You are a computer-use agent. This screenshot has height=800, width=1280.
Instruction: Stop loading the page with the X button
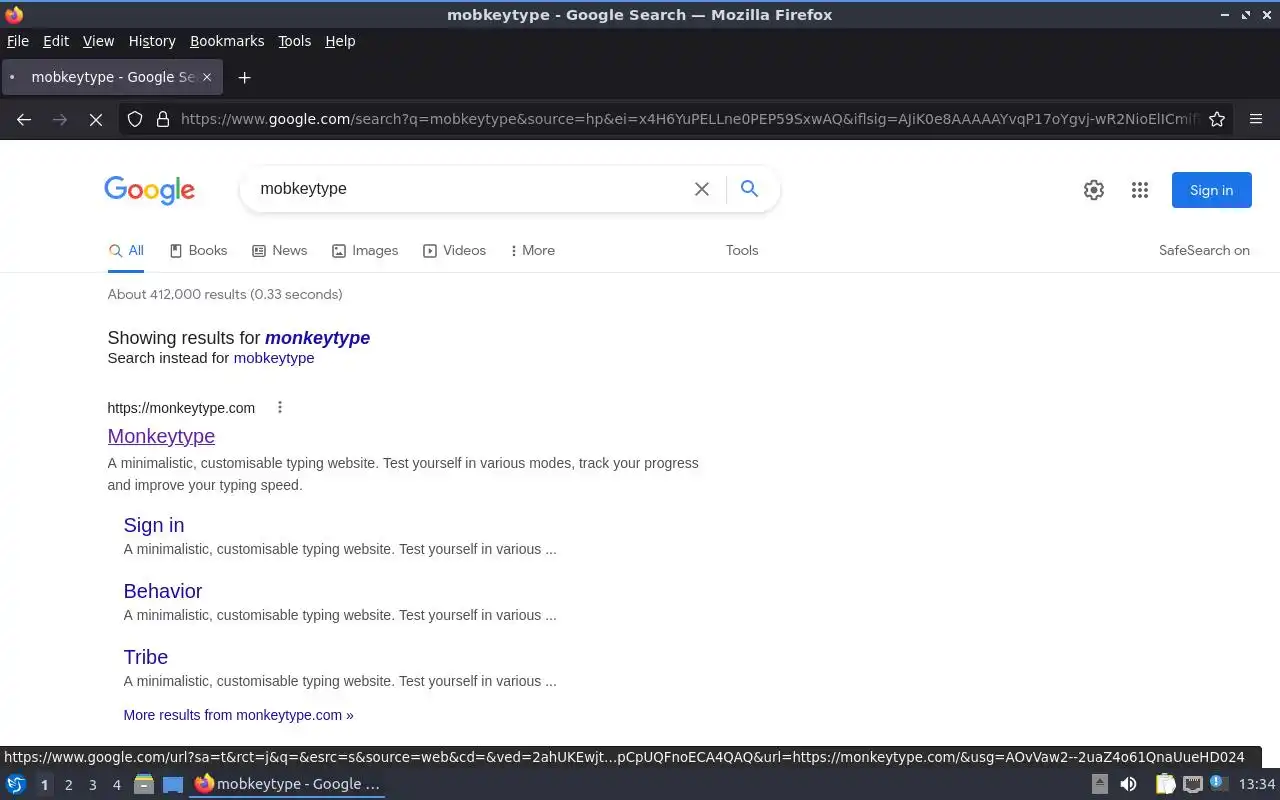(x=96, y=119)
